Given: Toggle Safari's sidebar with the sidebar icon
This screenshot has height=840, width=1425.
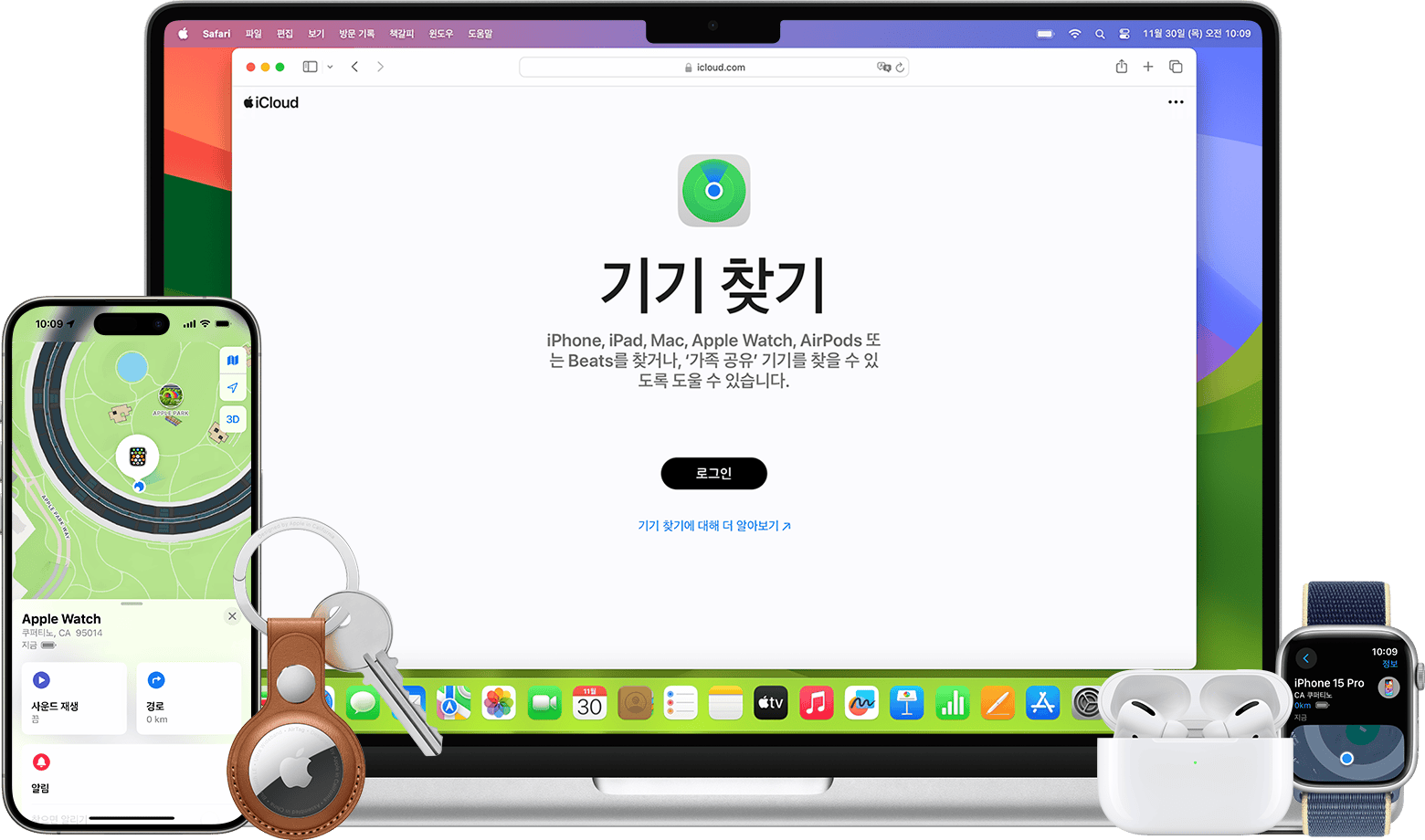Looking at the screenshot, I should pos(310,67).
